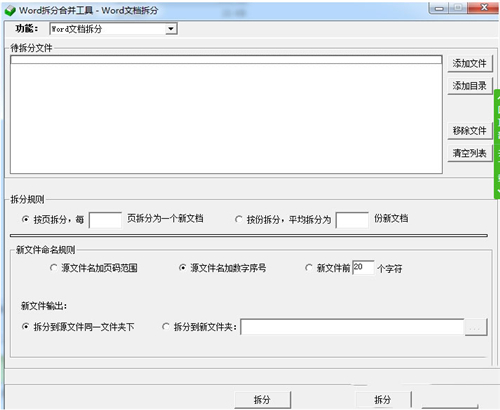Select the 按页拆分 radio option

coord(25,219)
